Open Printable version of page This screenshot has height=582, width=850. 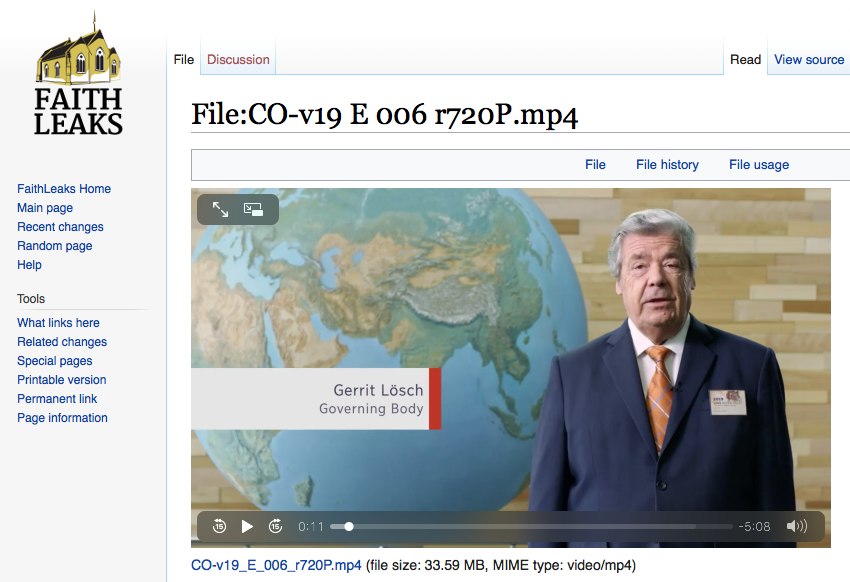tap(61, 380)
